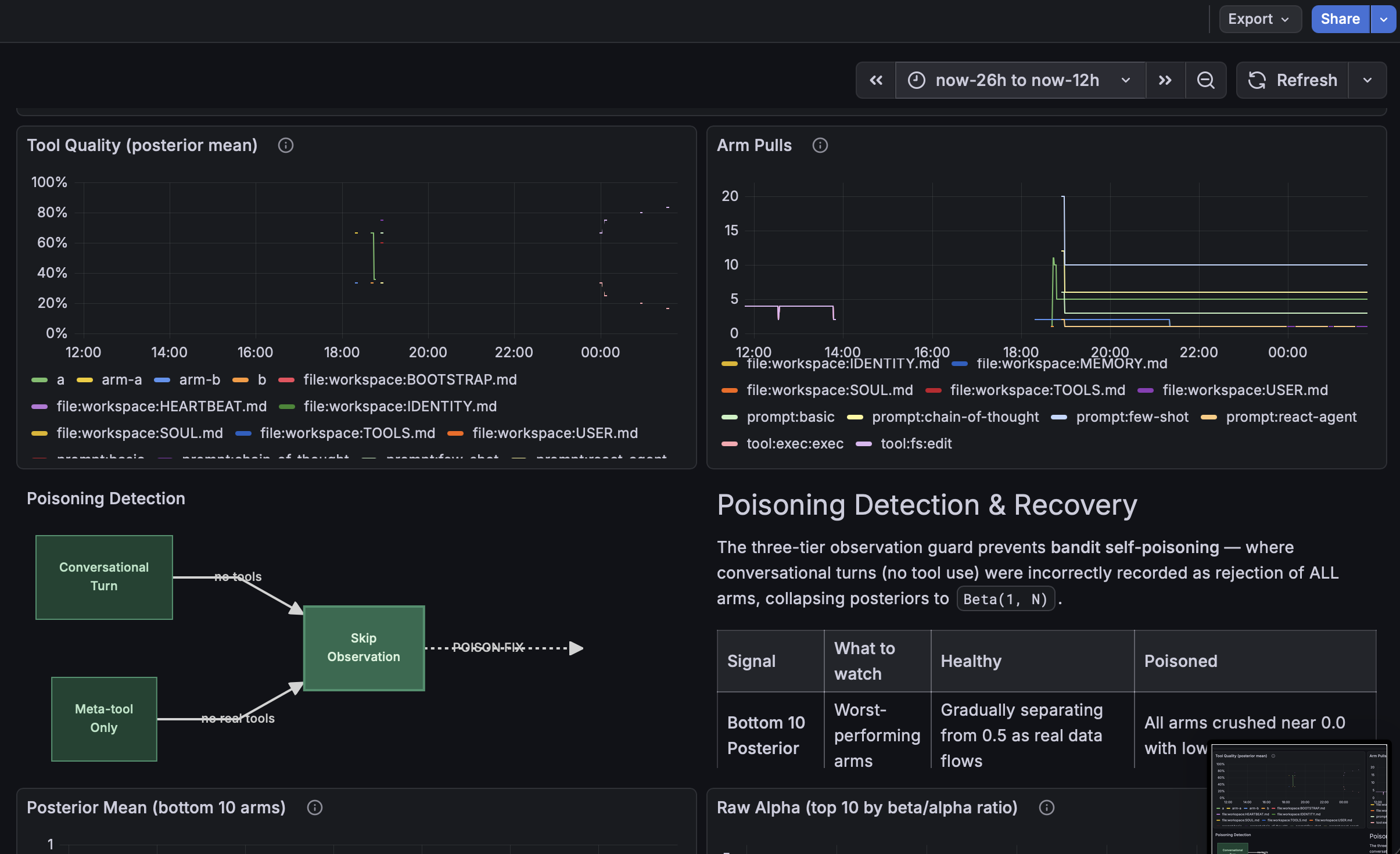The height and width of the screenshot is (854, 1400).
Task: Open the time range picker
Action: (x=1020, y=80)
